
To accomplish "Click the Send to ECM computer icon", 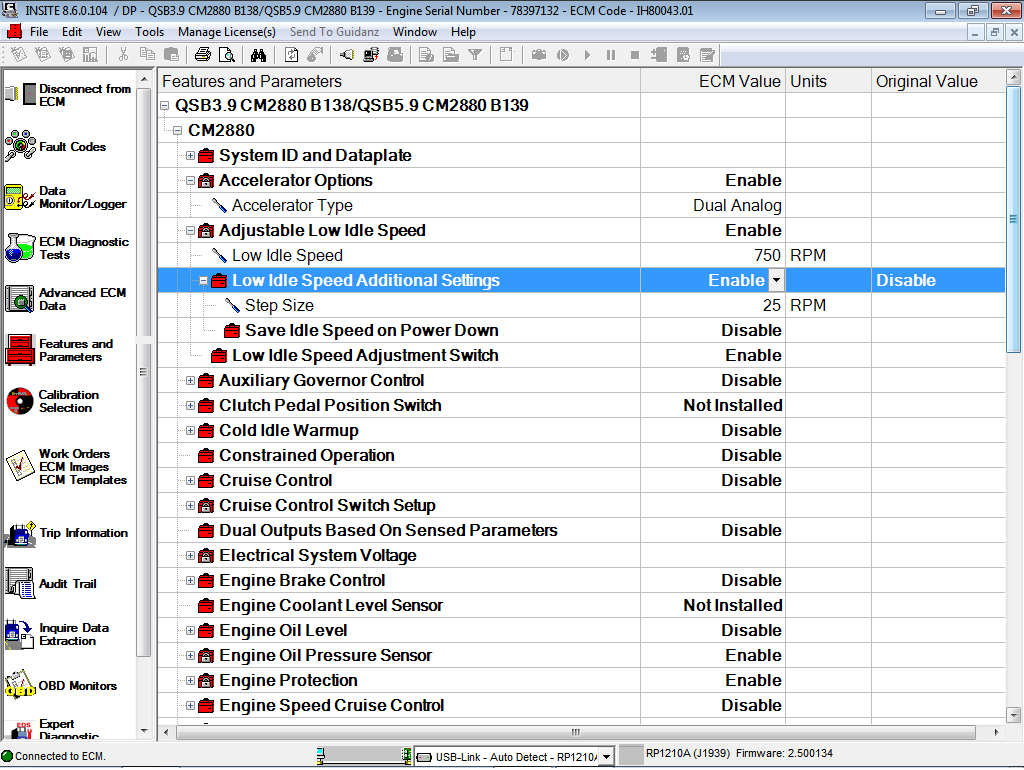I will tap(371, 55).
